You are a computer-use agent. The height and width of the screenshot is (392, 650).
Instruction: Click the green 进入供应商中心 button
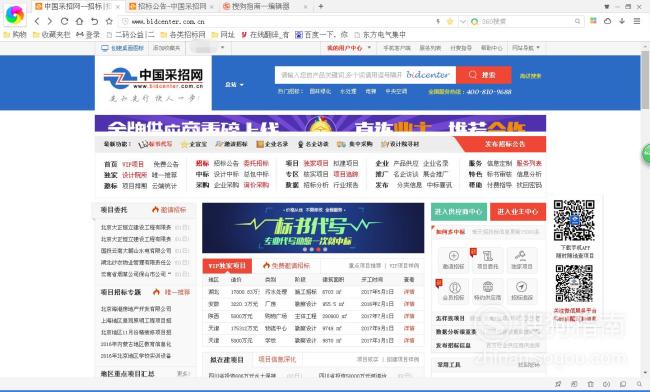click(x=458, y=211)
